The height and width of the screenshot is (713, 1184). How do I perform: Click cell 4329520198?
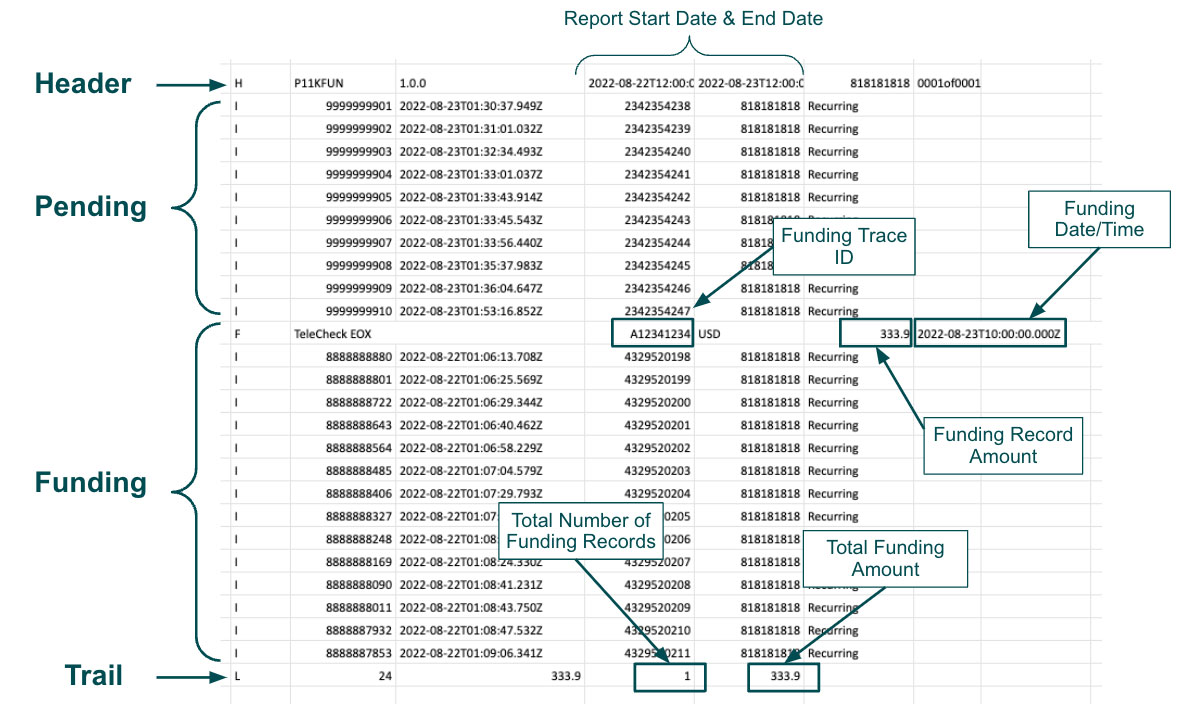pos(657,356)
